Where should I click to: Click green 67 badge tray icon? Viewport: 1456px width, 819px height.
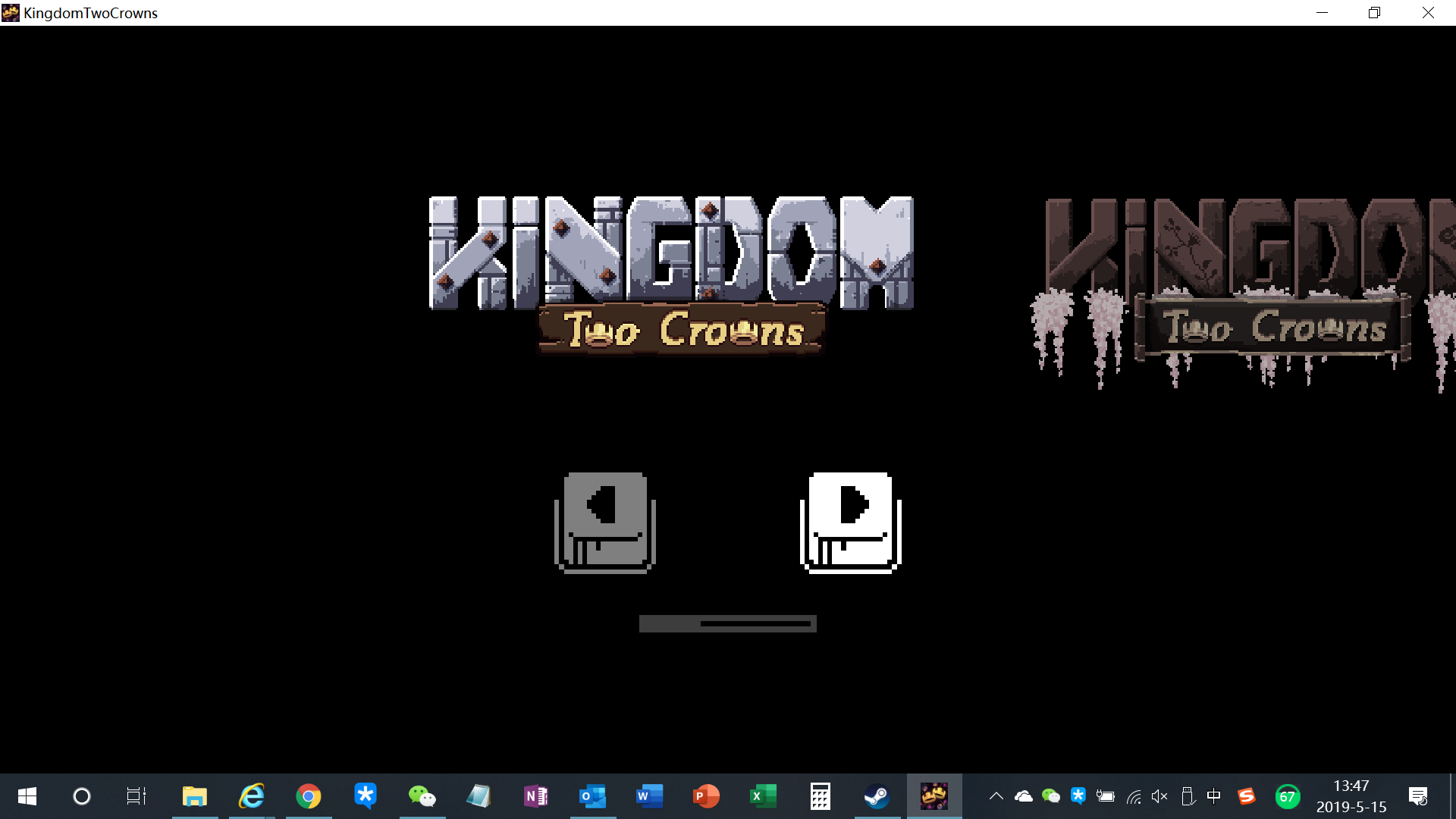pos(1288,796)
